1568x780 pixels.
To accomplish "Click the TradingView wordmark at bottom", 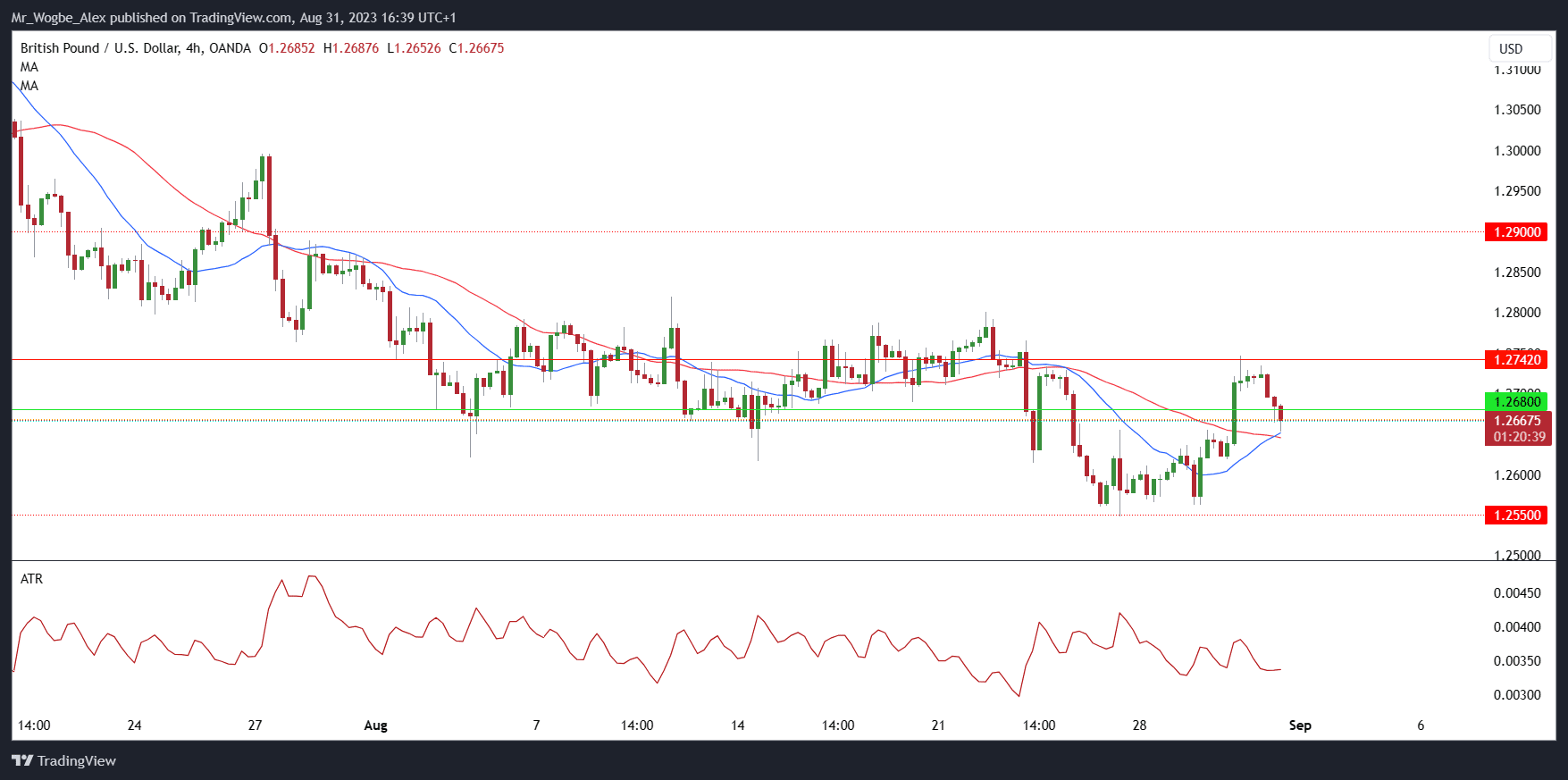I will (x=77, y=761).
